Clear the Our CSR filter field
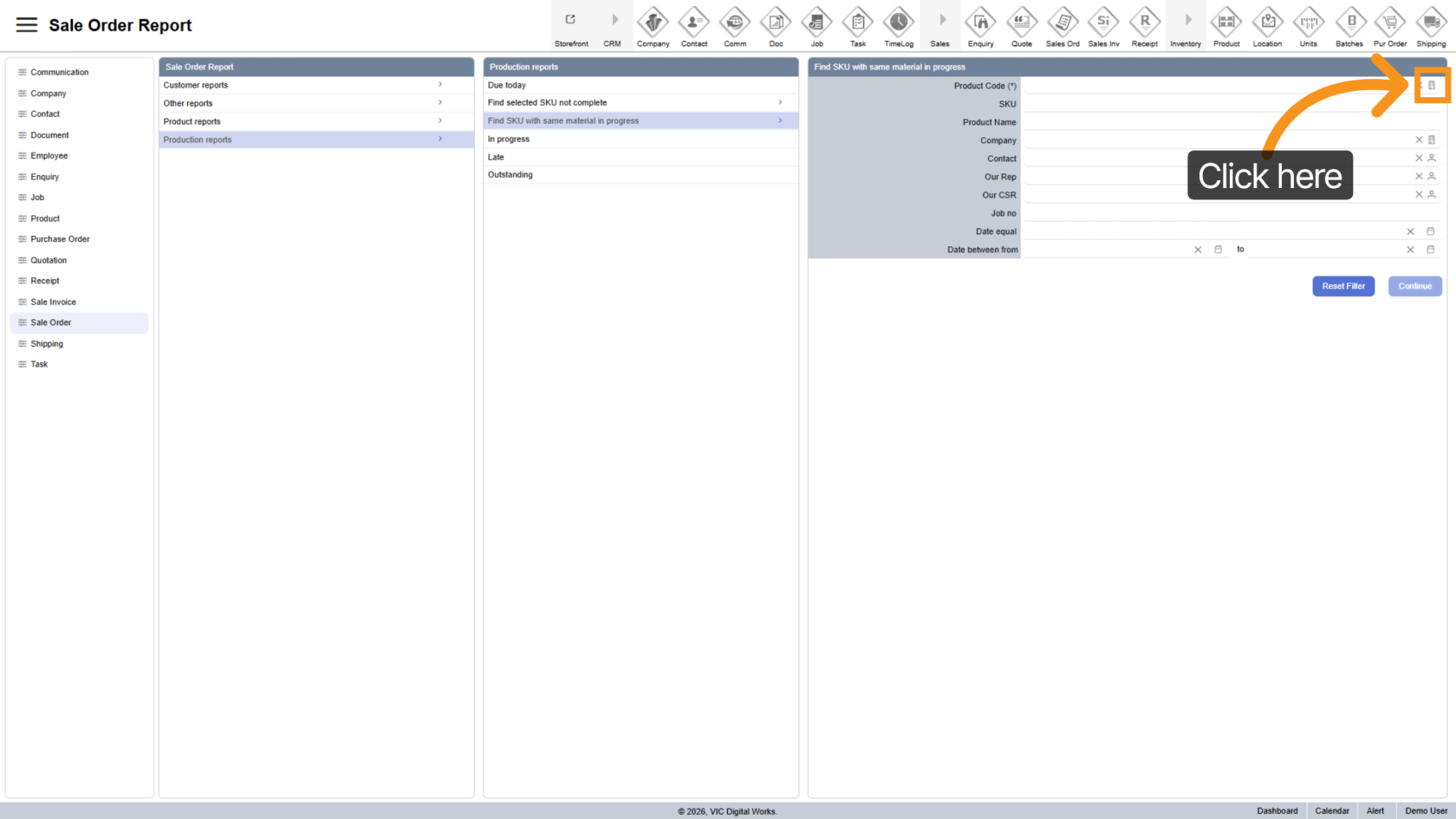The height and width of the screenshot is (819, 1456). tap(1419, 194)
